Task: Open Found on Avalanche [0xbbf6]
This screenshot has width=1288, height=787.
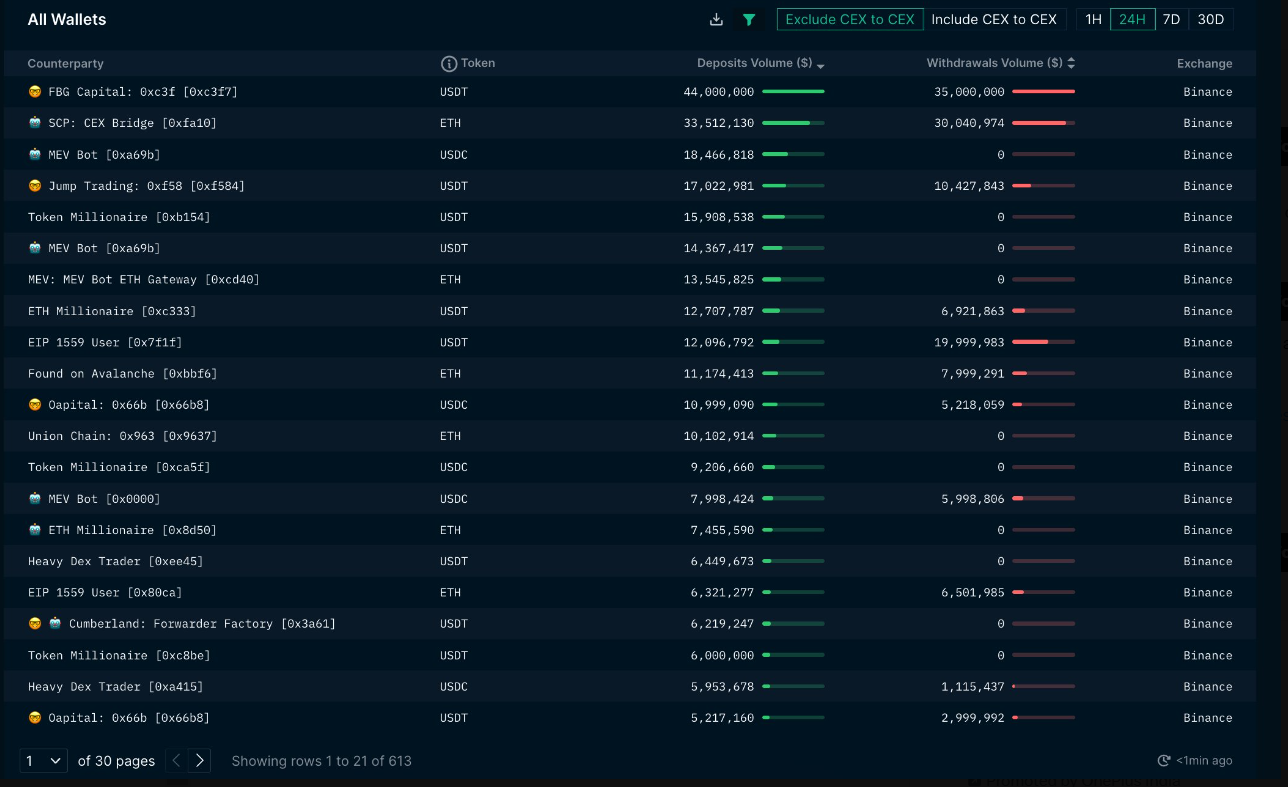Action: point(122,374)
